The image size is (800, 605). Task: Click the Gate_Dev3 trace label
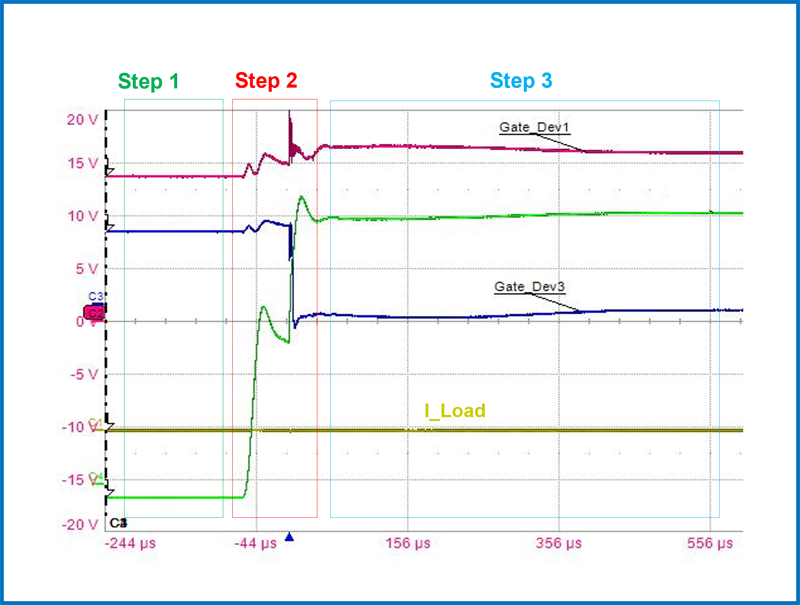pos(528,286)
